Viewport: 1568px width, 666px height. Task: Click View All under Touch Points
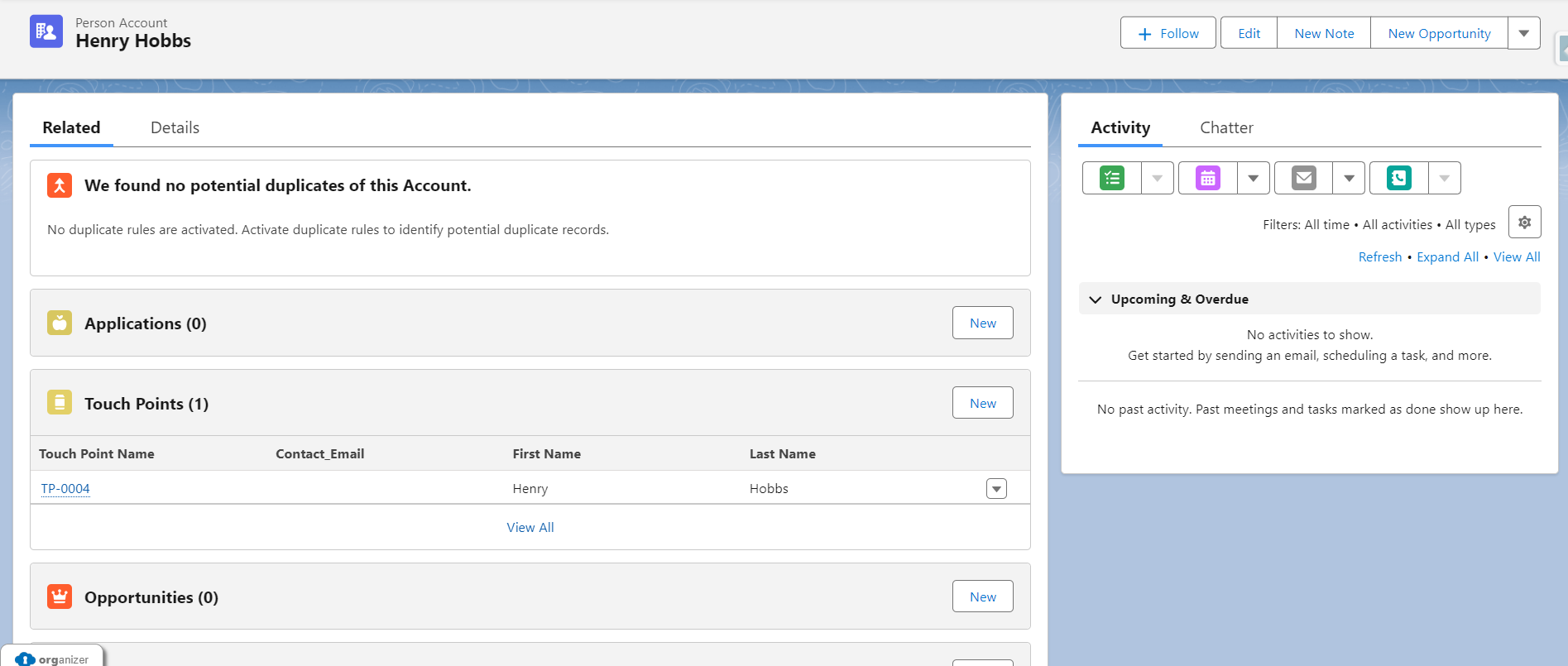click(x=530, y=528)
